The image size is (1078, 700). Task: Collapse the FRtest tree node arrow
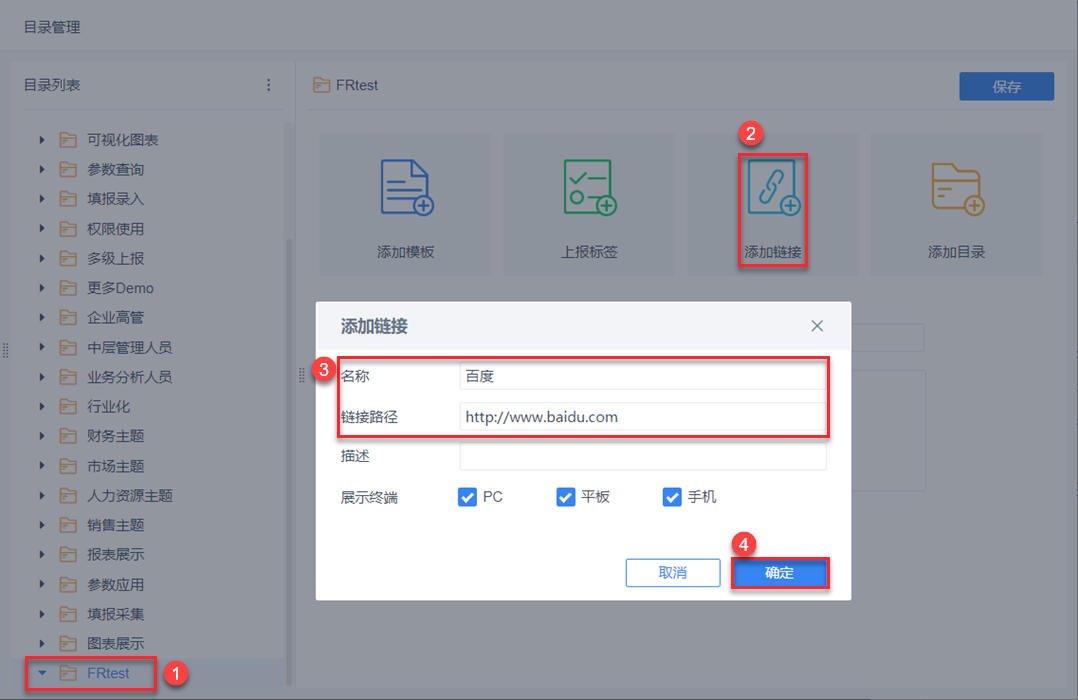coord(42,674)
